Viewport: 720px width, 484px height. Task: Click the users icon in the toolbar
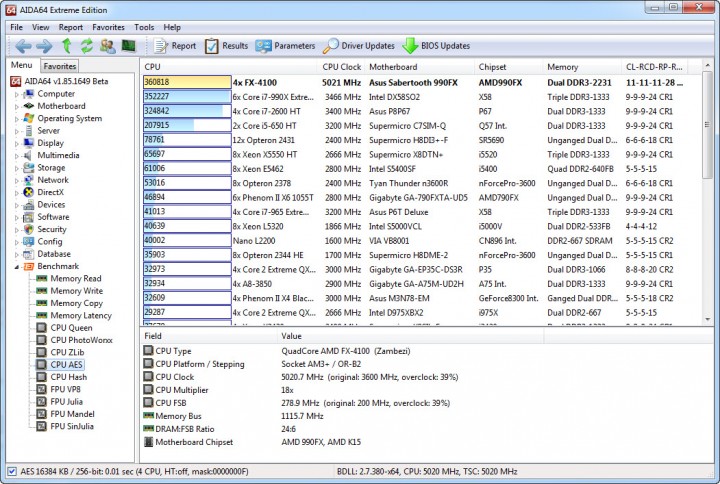coord(108,46)
